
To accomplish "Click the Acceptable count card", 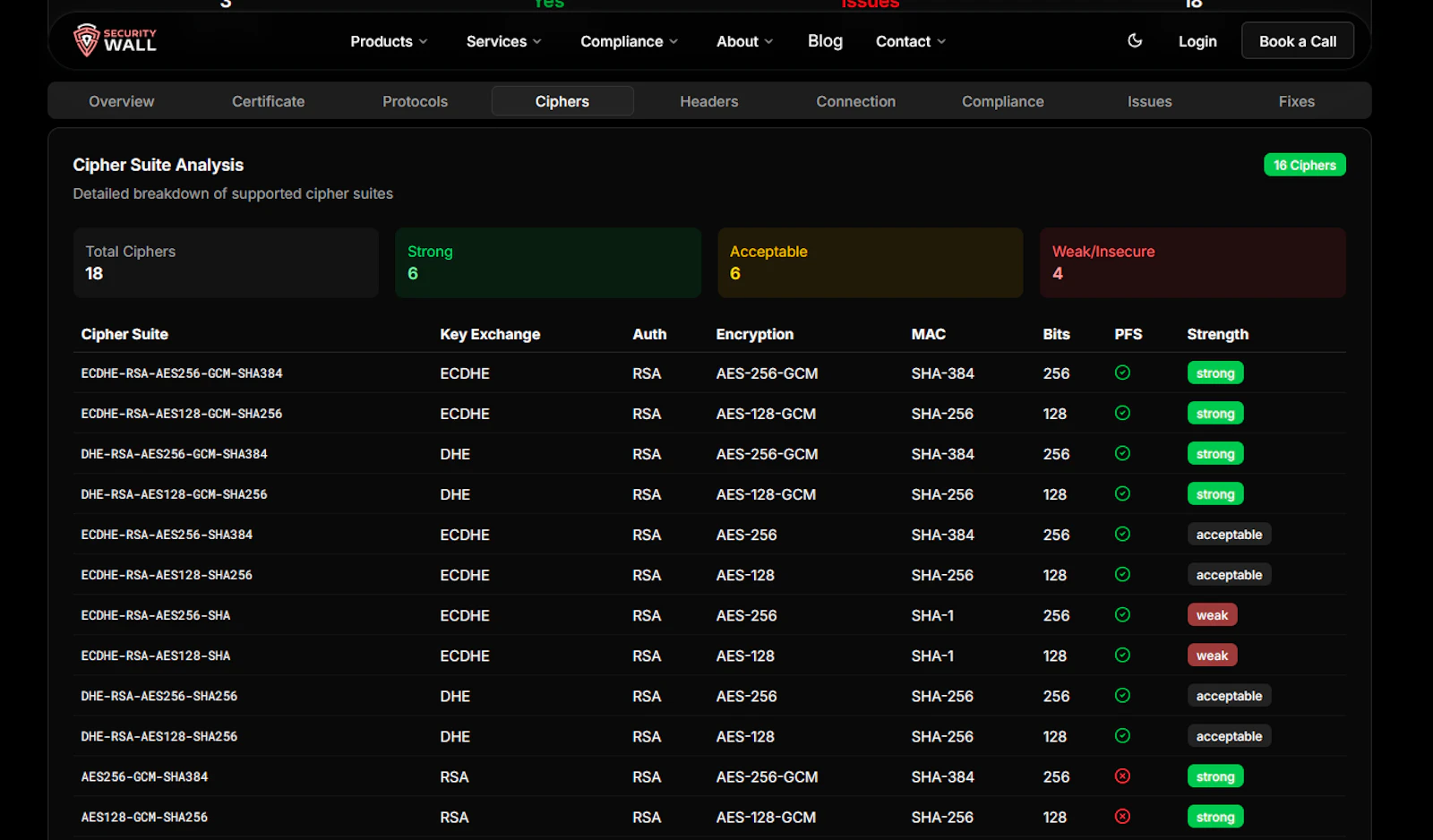I will pyautogui.click(x=871, y=262).
